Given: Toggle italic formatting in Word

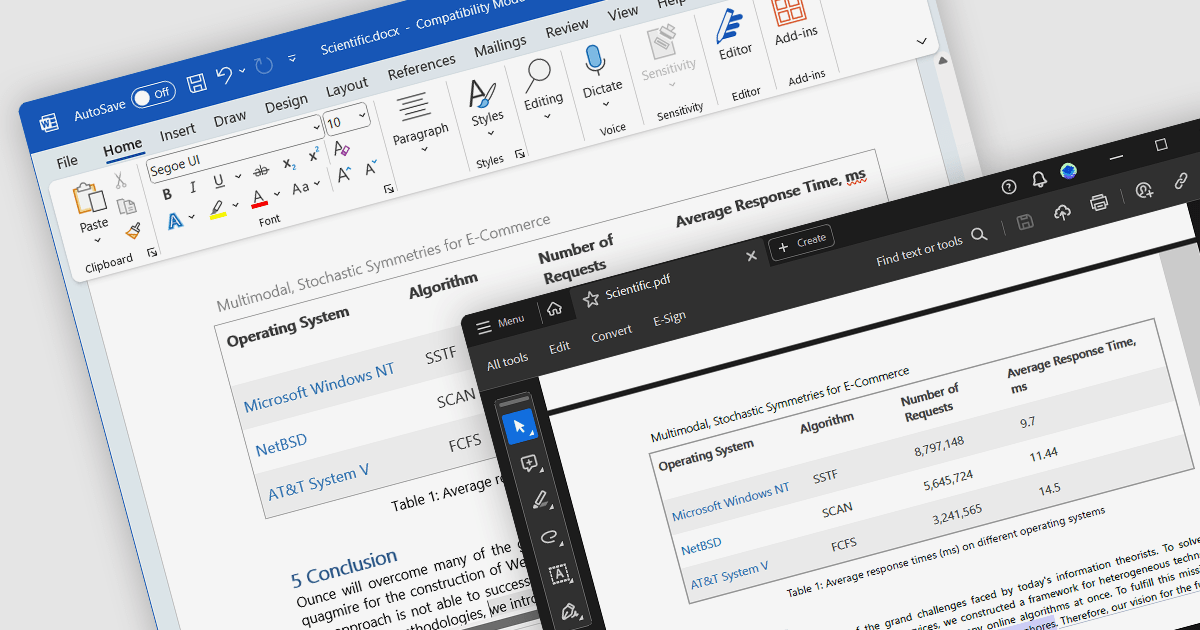Looking at the screenshot, I should click(193, 188).
